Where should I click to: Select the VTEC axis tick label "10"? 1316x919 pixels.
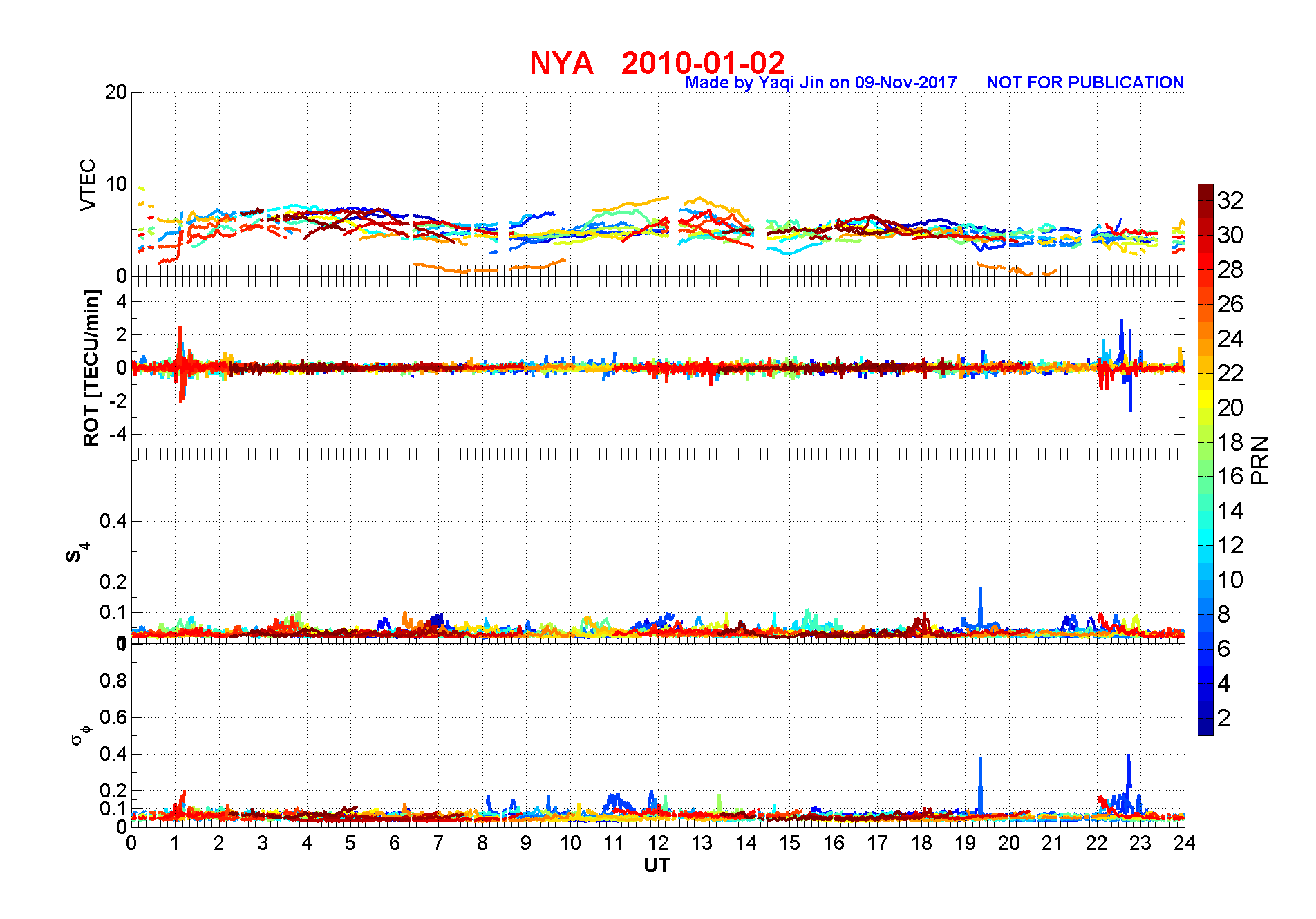(x=116, y=184)
